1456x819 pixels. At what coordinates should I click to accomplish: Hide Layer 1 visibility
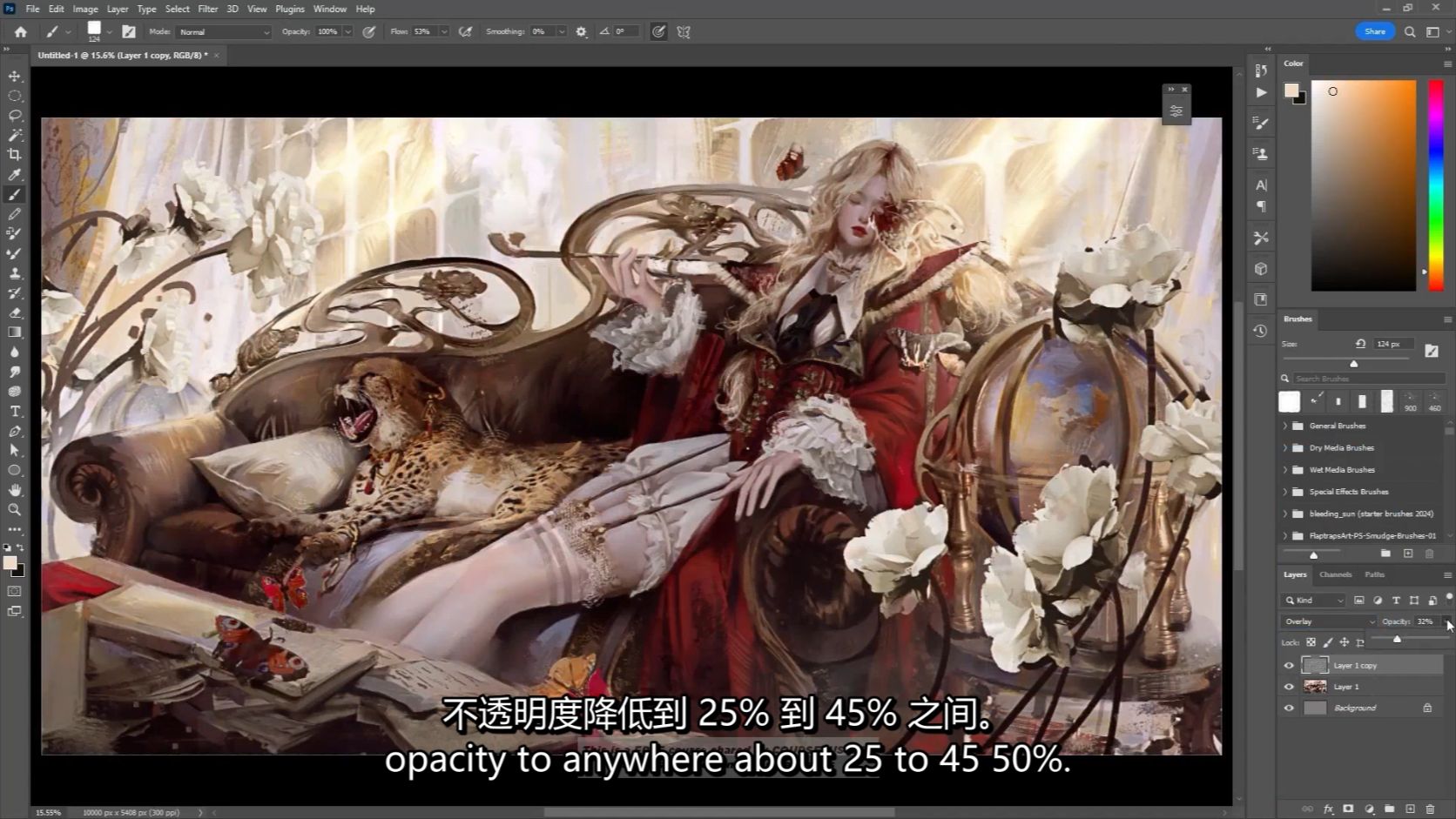tap(1290, 687)
